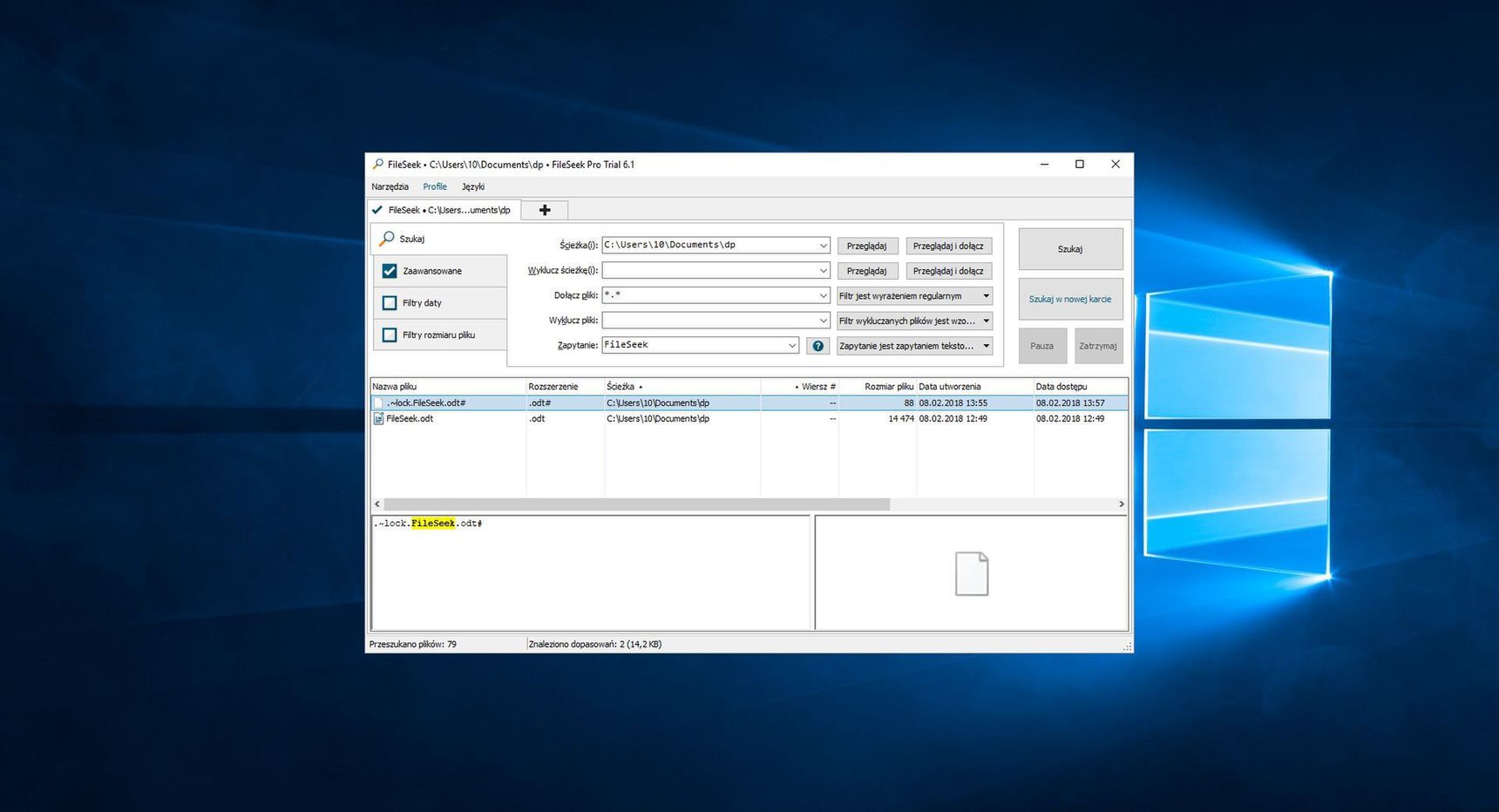Close the FileSeek window
1499x812 pixels.
(x=1116, y=164)
